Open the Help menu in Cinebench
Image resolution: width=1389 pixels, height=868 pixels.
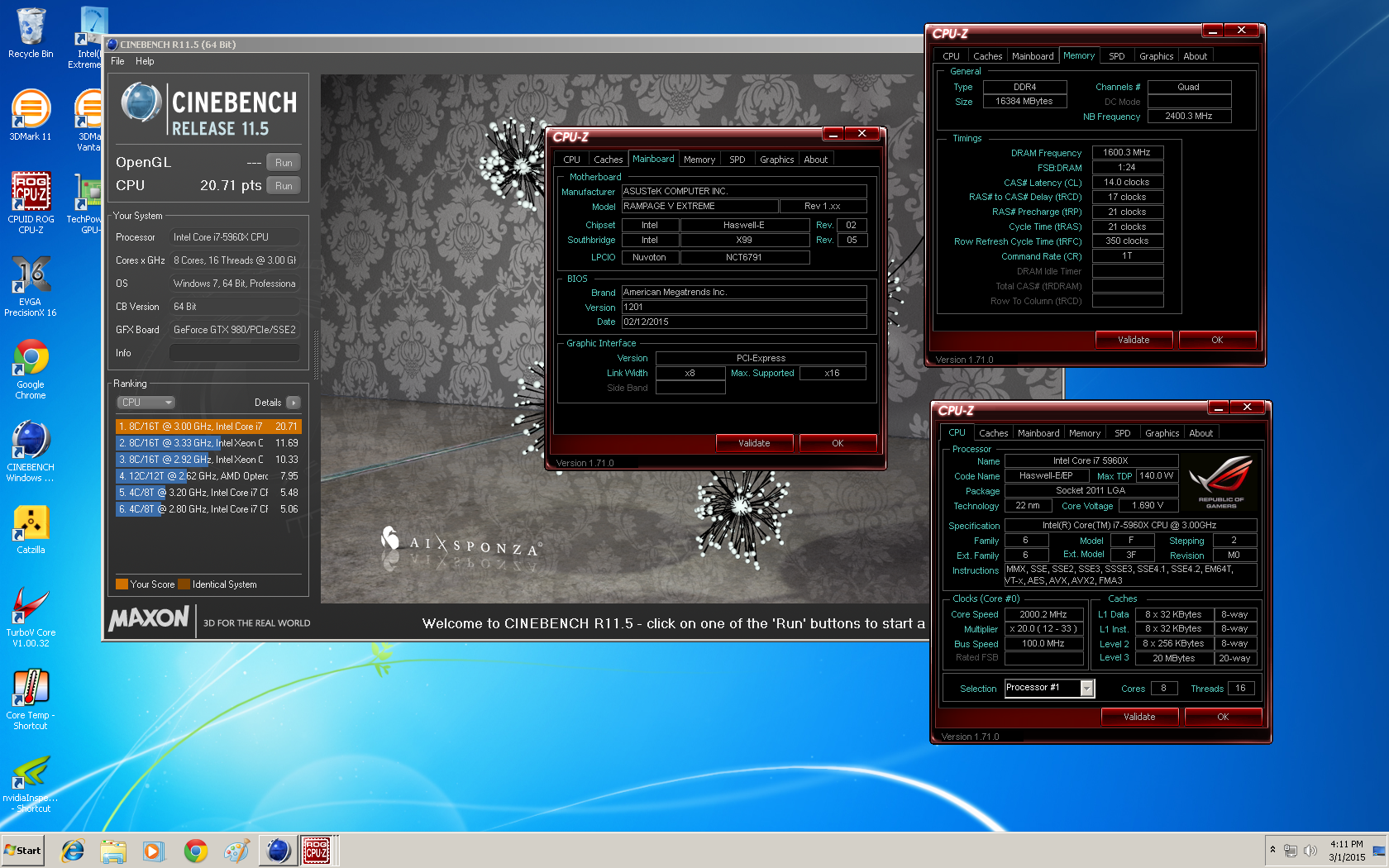[145, 61]
